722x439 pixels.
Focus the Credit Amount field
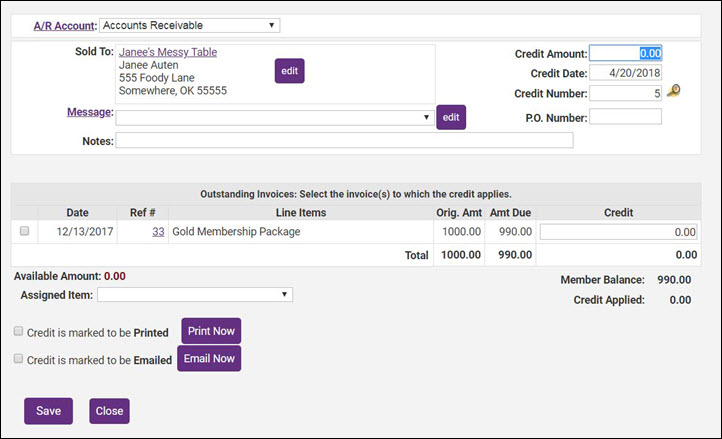tap(625, 53)
